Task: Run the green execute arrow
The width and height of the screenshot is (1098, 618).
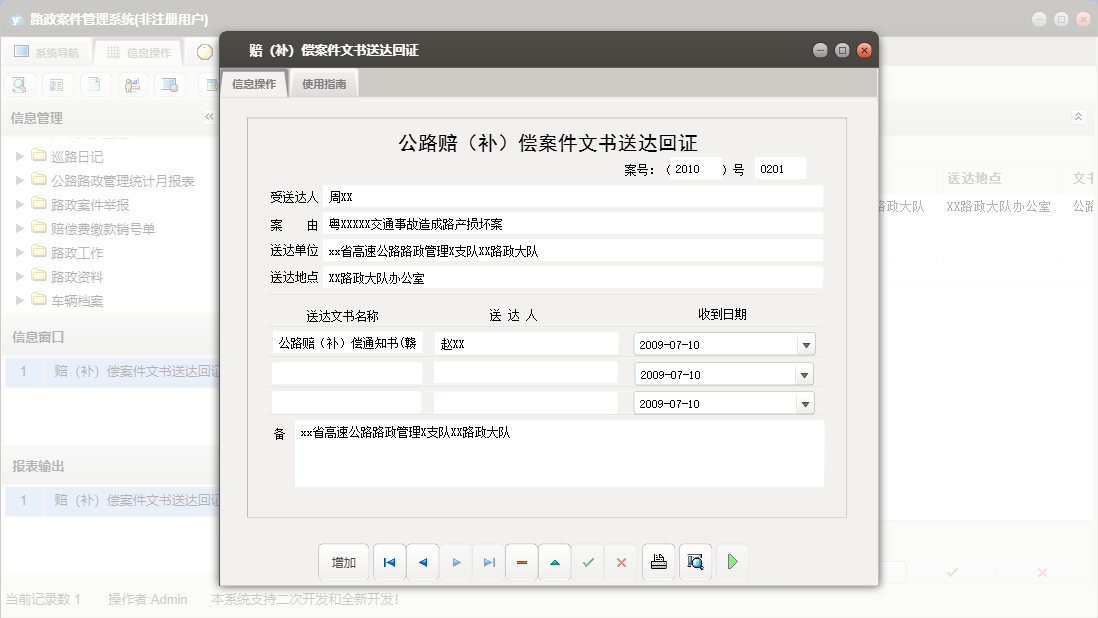Action: pyautogui.click(x=731, y=561)
